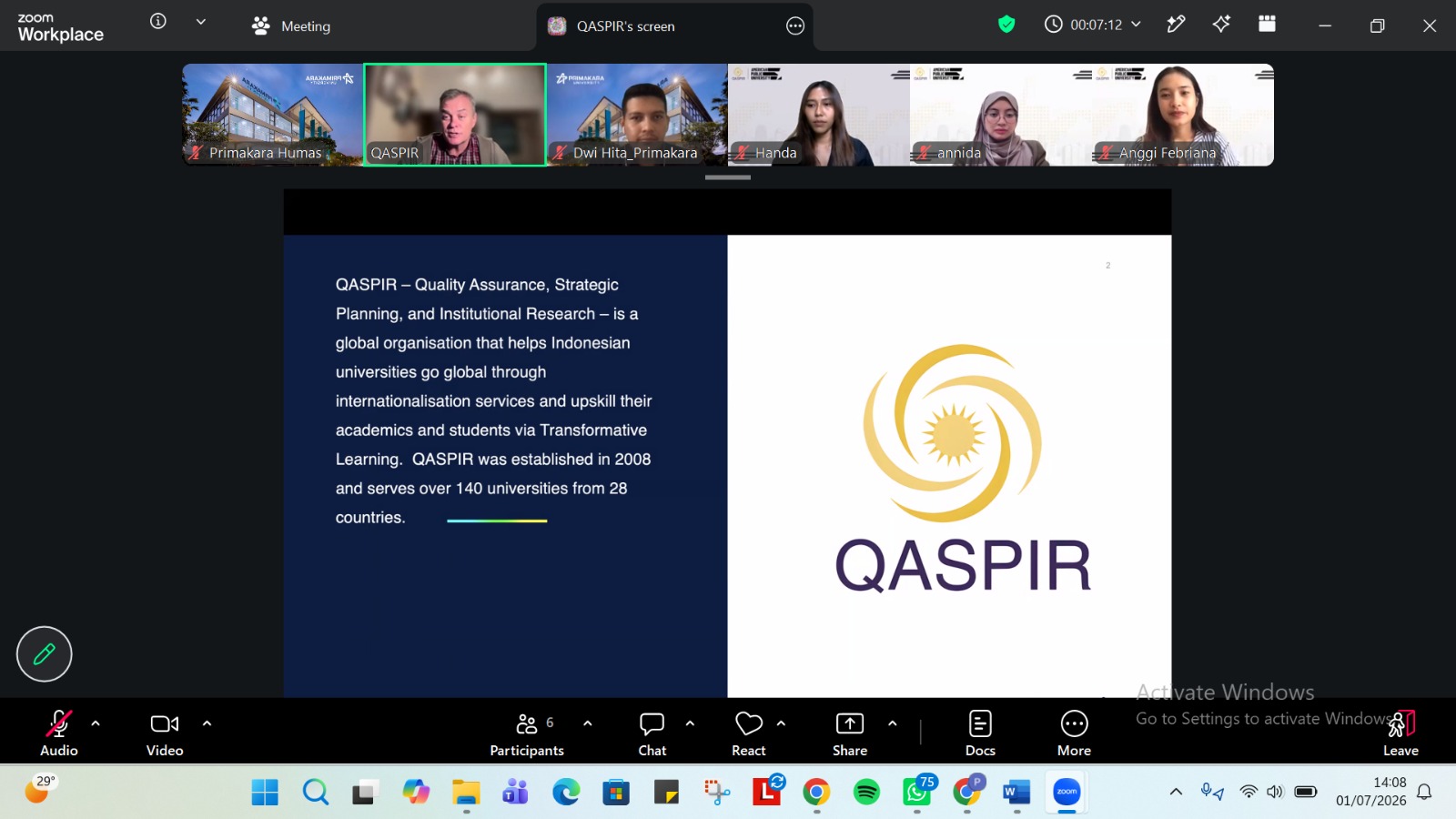
Task: Expand timer dropdown chevron
Action: pyautogui.click(x=1136, y=25)
